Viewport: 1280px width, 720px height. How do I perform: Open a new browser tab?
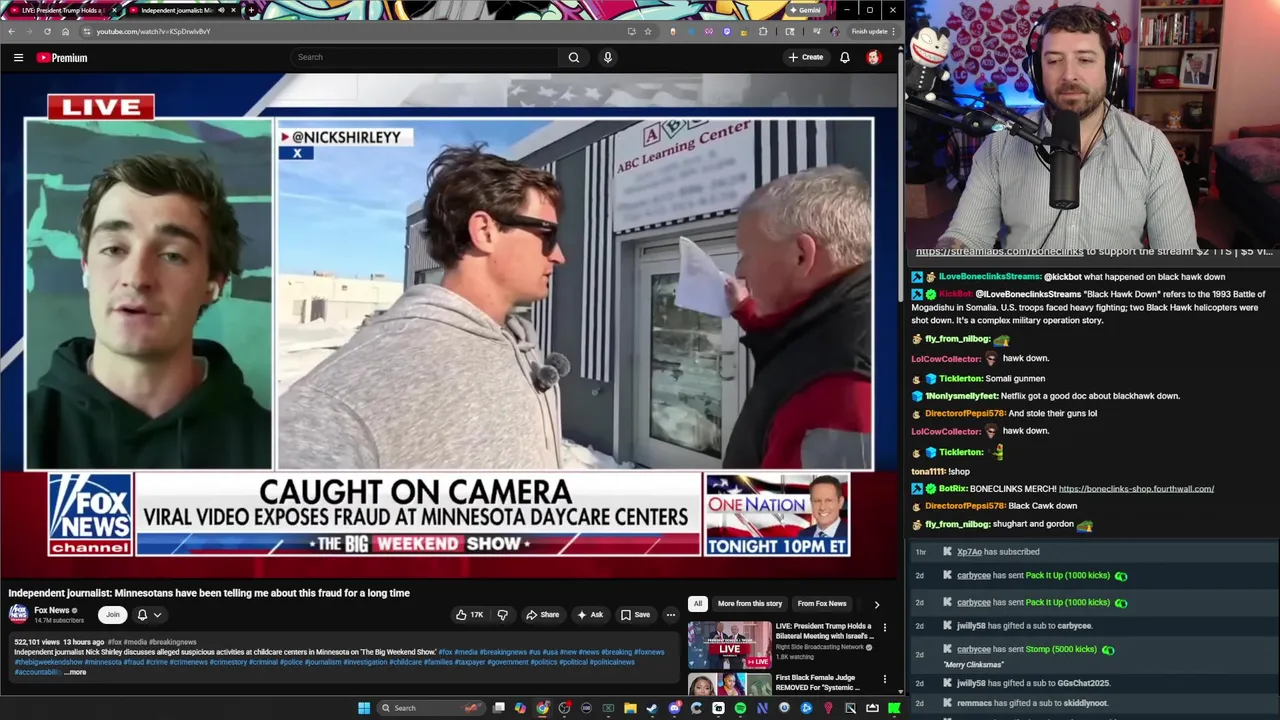[x=250, y=10]
